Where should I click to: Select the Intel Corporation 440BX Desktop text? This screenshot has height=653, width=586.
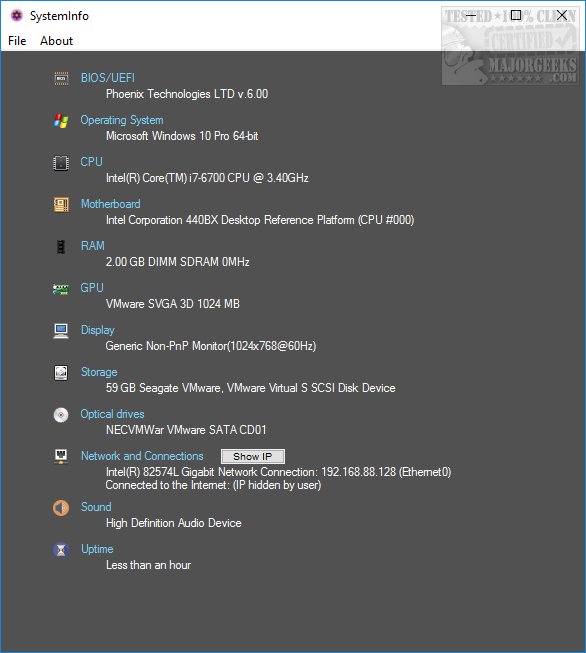tap(260, 220)
